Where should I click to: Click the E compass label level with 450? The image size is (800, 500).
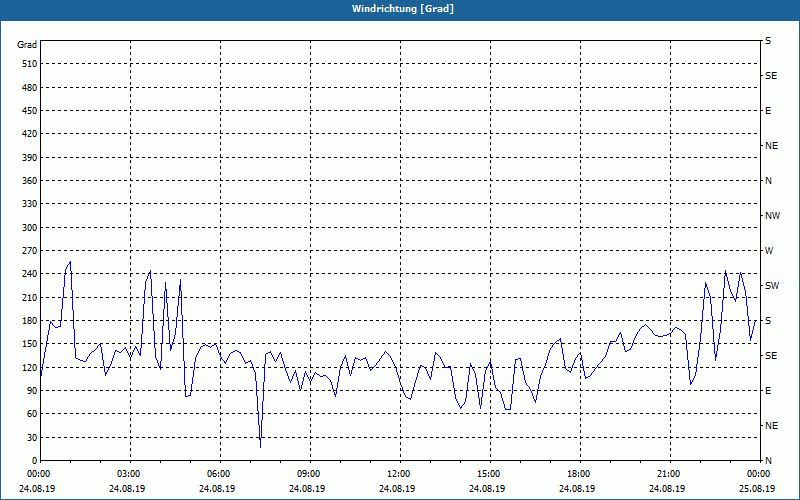[x=768, y=111]
